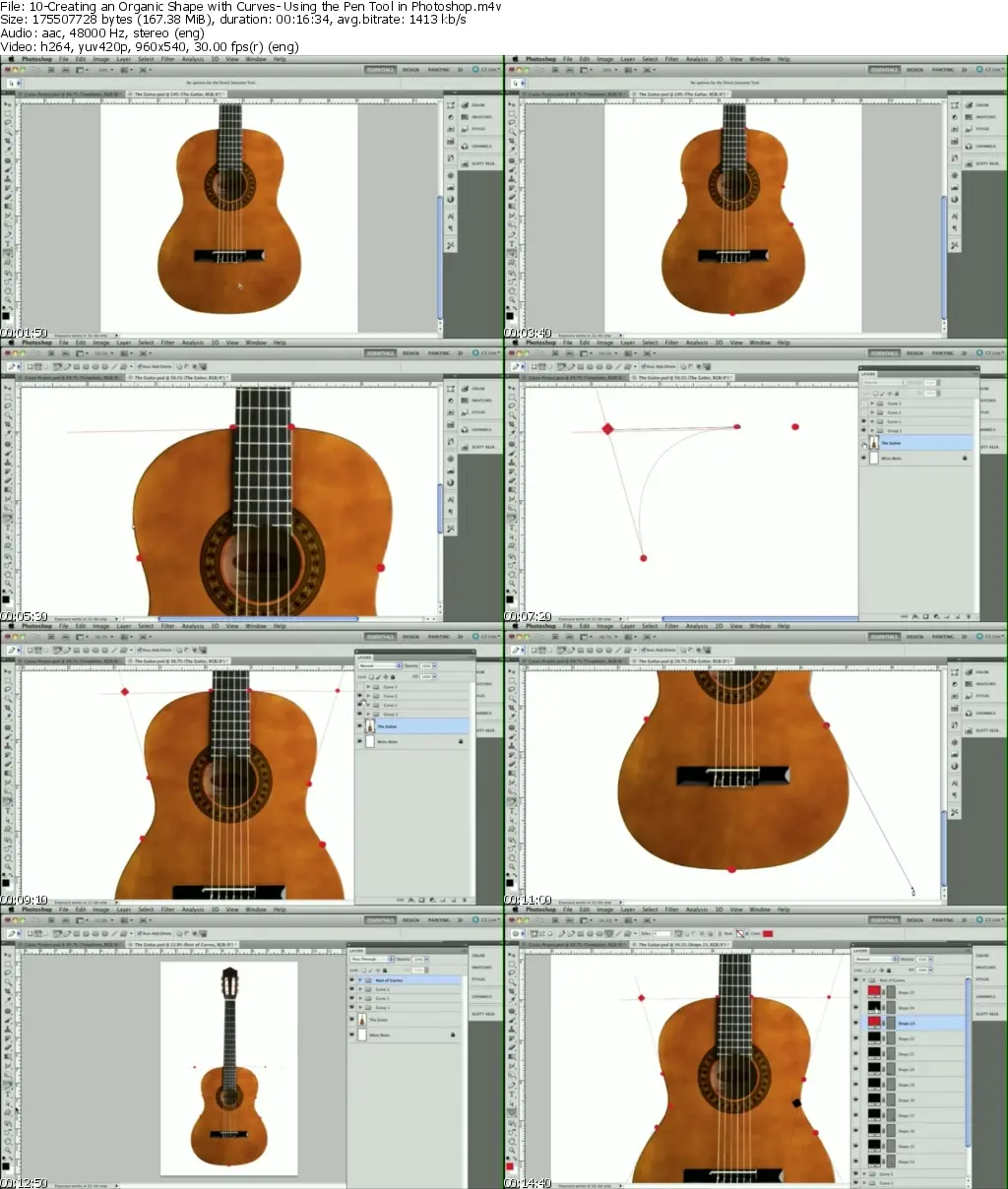Expand the Curve 3 group in the 00:07:20 frame
Viewport: 1008px width, 1189px height.
872,404
